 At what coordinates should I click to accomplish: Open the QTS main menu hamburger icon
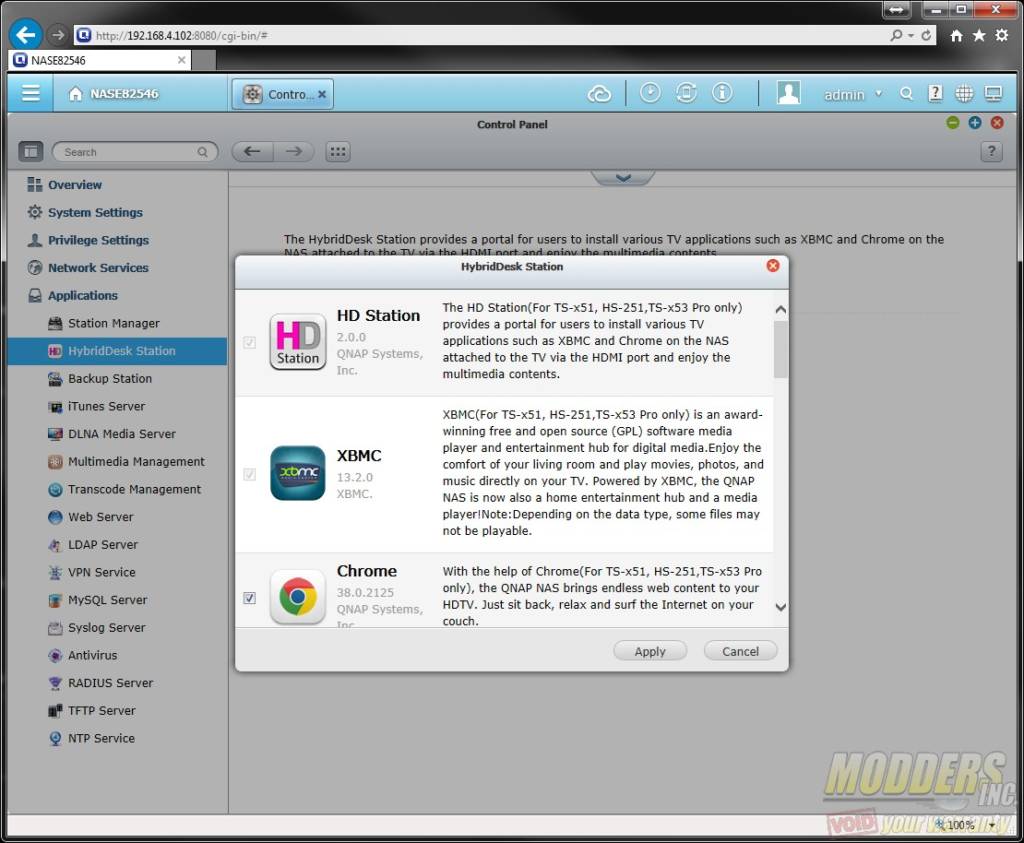click(31, 93)
